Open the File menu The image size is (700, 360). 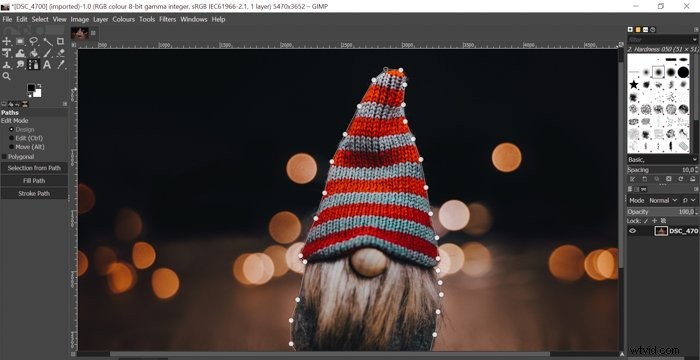7,19
